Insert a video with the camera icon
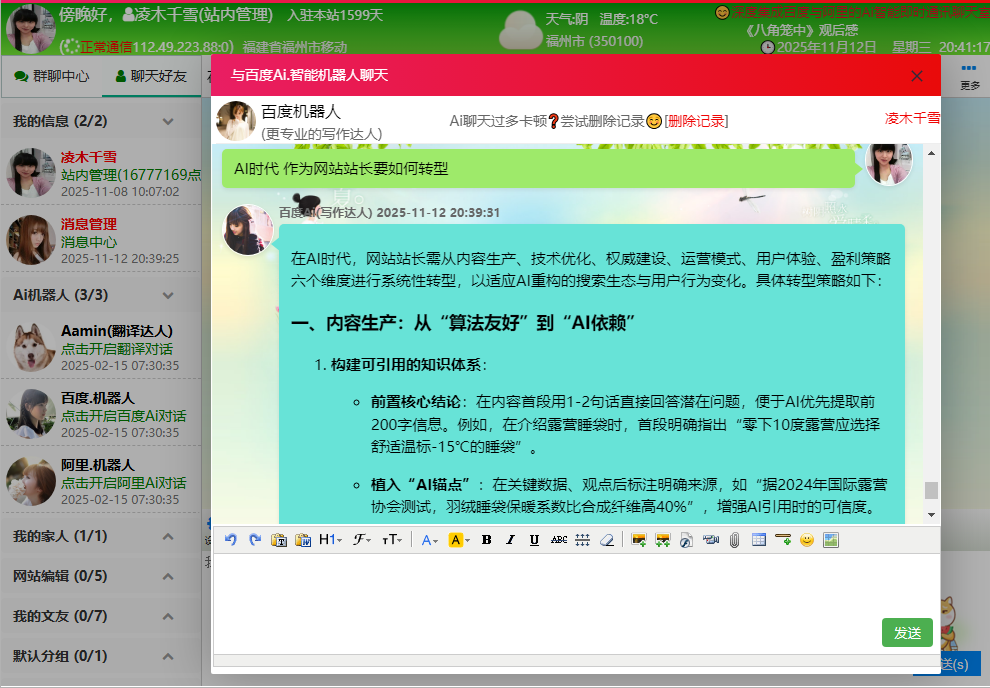The image size is (990, 688). 710,540
